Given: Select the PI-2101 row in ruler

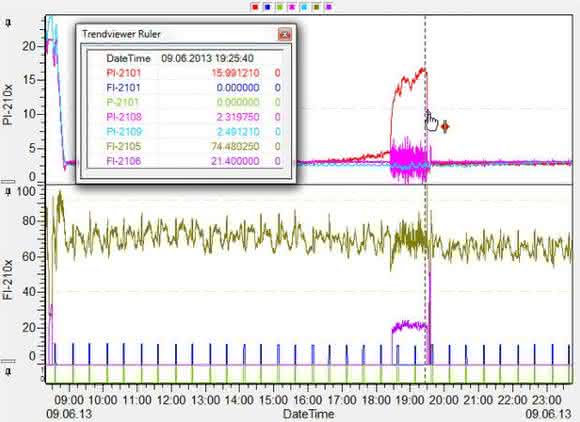Looking at the screenshot, I should tap(184, 73).
